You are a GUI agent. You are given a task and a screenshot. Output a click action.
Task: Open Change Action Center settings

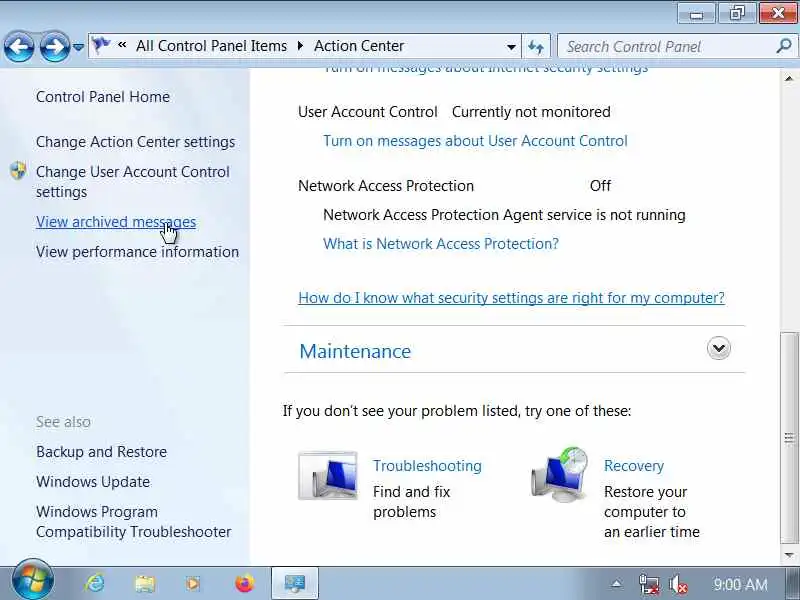coord(135,142)
